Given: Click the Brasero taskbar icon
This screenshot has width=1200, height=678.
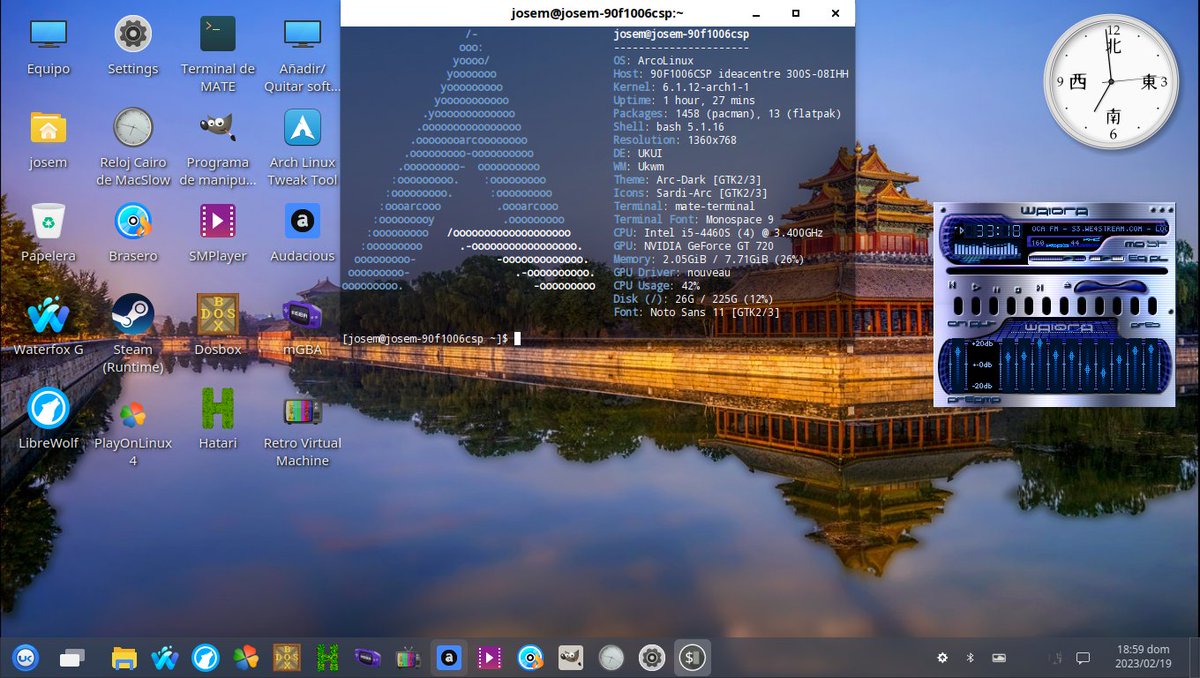Looking at the screenshot, I should tap(530, 657).
